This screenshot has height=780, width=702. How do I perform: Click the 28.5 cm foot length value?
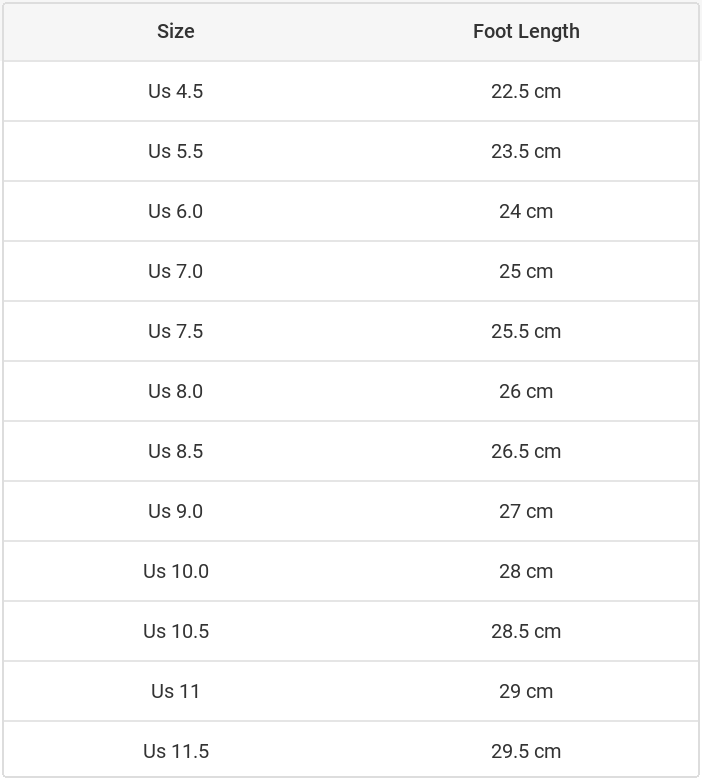[526, 631]
